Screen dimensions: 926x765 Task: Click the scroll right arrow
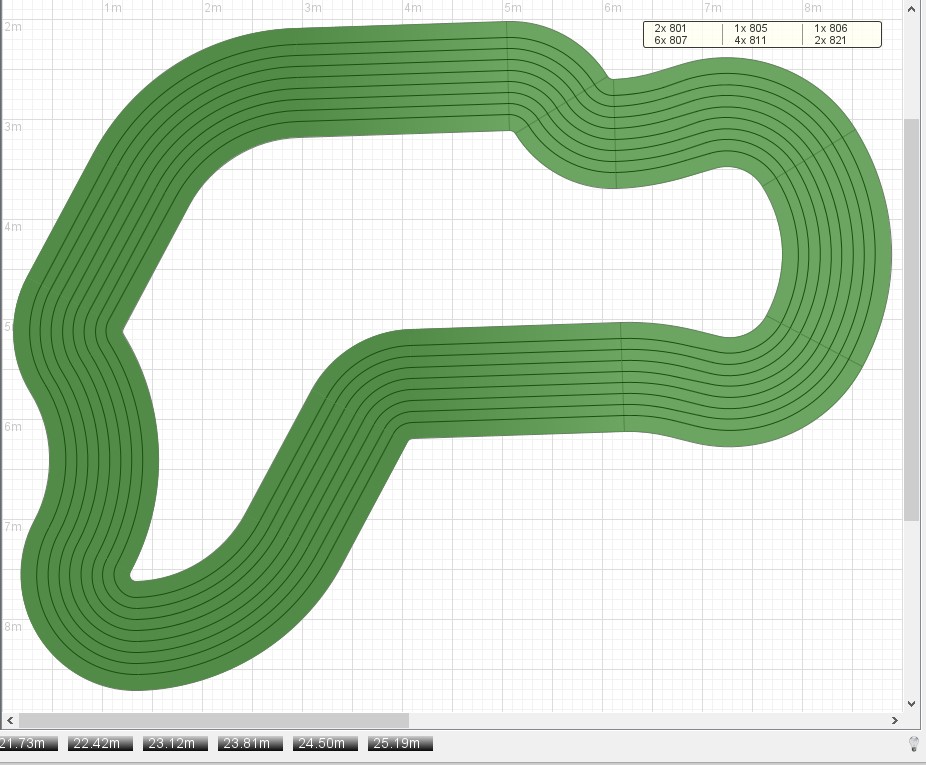point(894,720)
